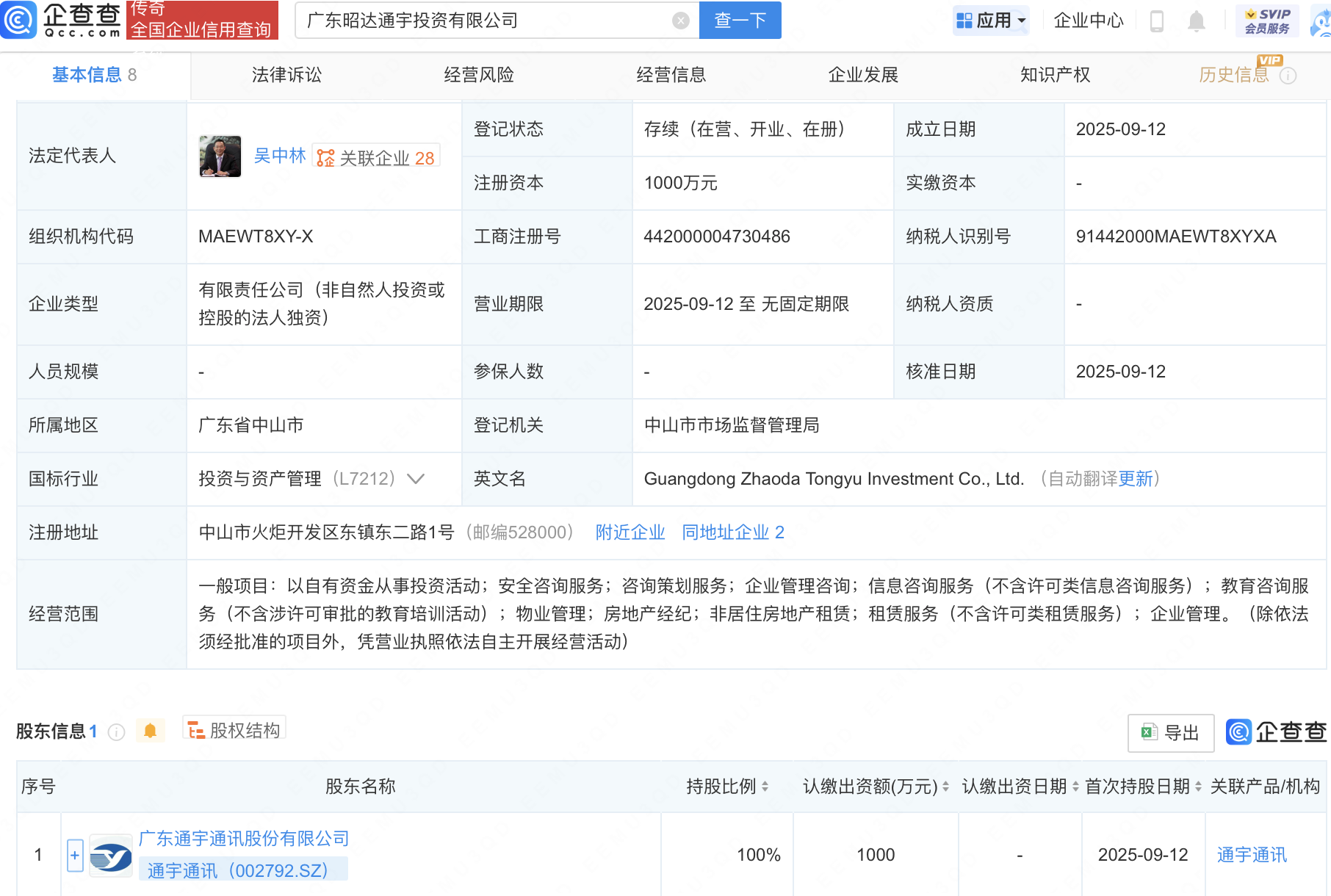Select the 100% shareholding value
The height and width of the screenshot is (896, 1331).
point(758,855)
